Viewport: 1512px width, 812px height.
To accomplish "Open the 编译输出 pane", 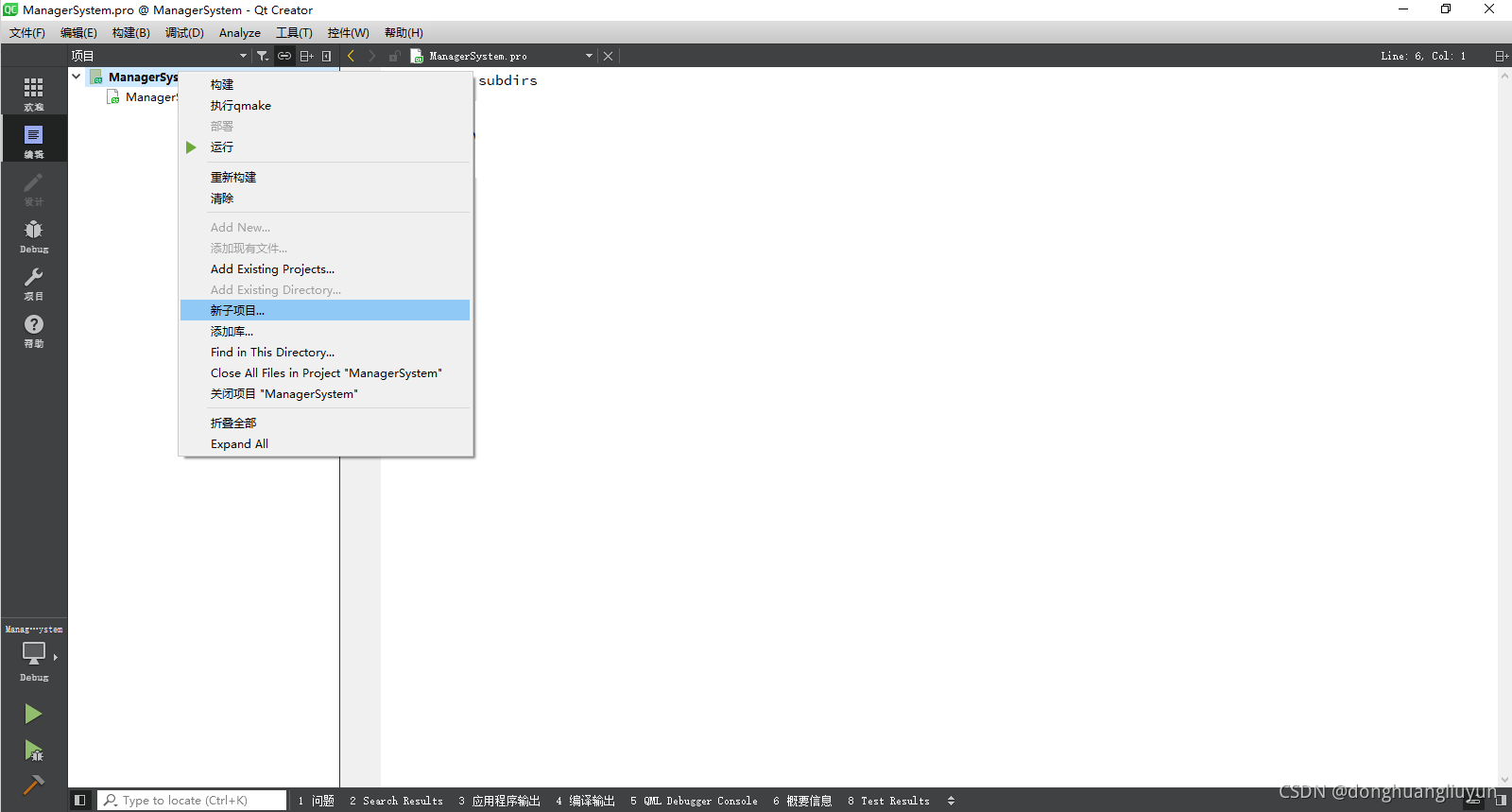I will 586,801.
